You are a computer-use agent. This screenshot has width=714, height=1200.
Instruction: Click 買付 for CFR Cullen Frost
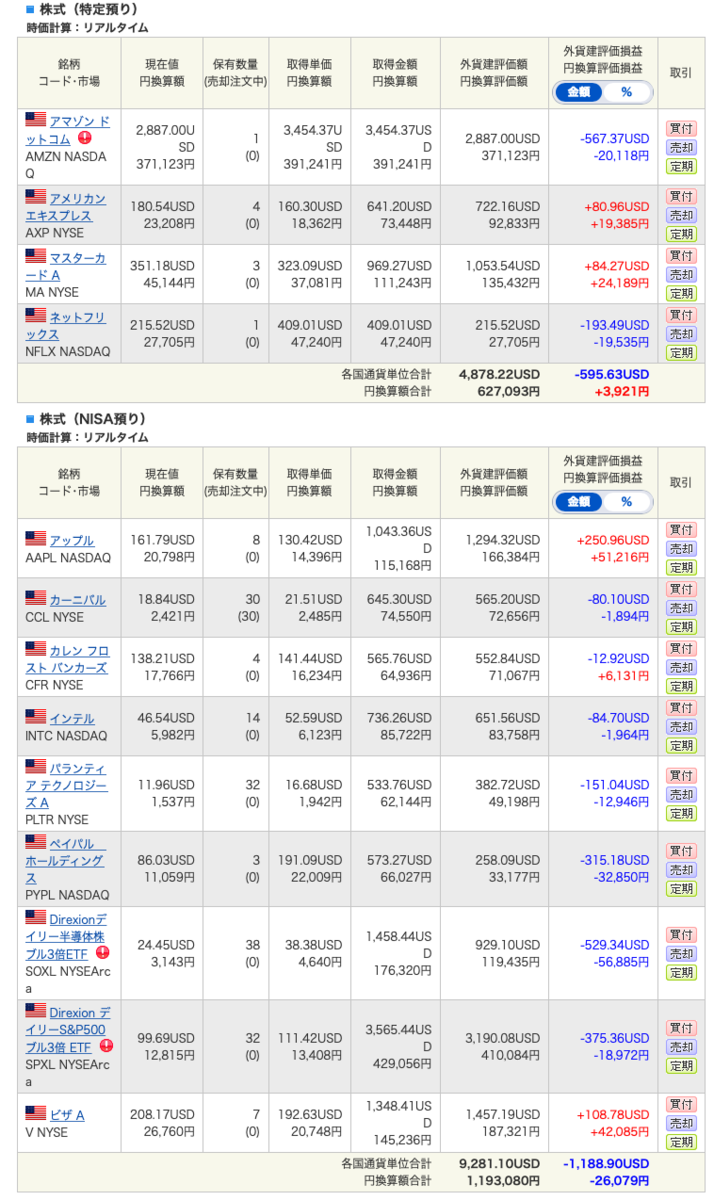point(681,648)
